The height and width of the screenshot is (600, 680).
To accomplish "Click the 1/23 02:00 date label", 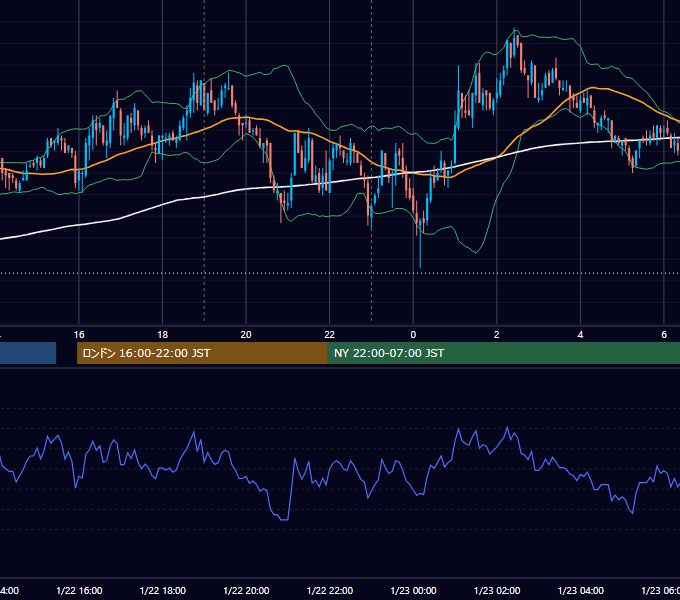I will (497, 591).
